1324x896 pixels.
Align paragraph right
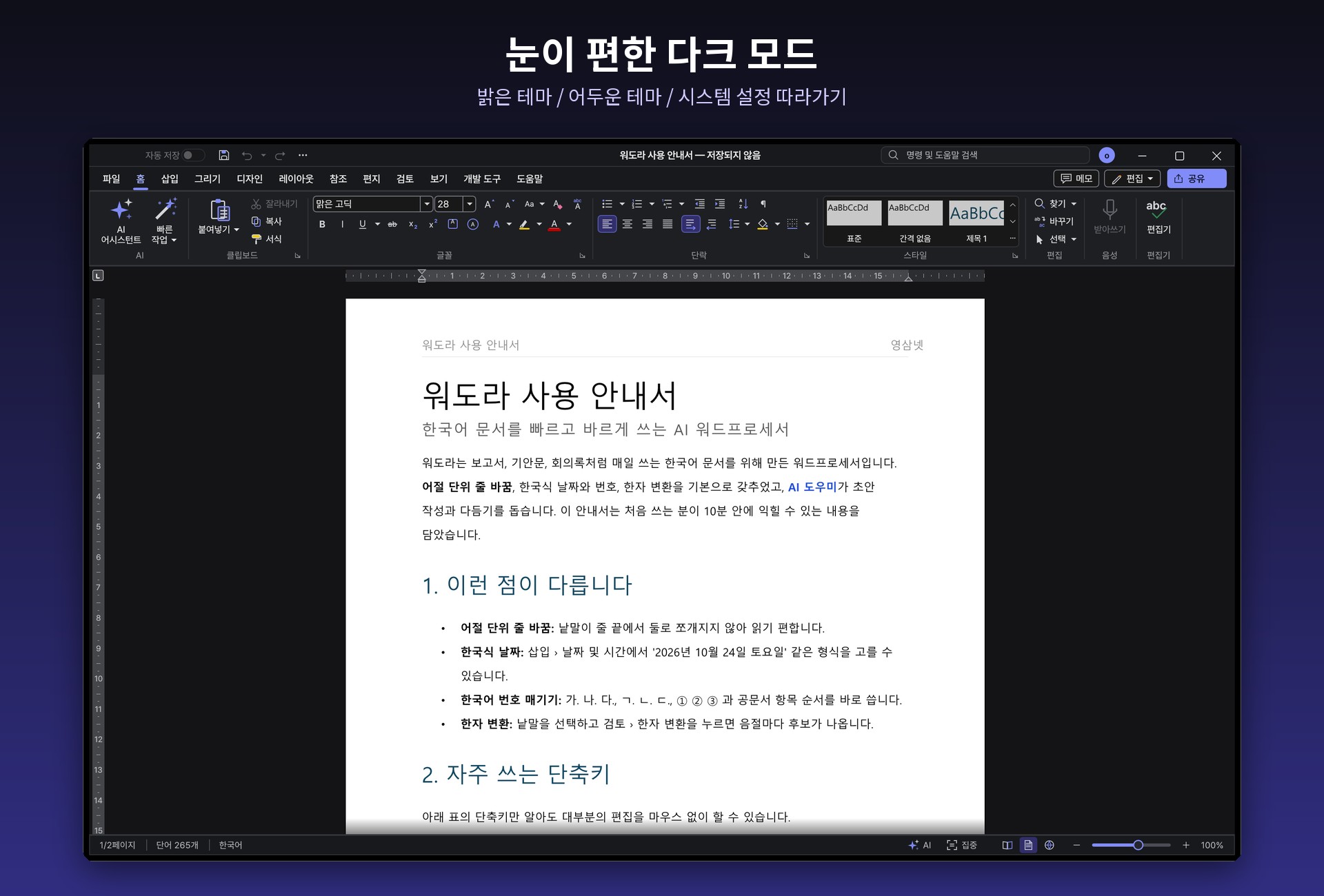(648, 224)
